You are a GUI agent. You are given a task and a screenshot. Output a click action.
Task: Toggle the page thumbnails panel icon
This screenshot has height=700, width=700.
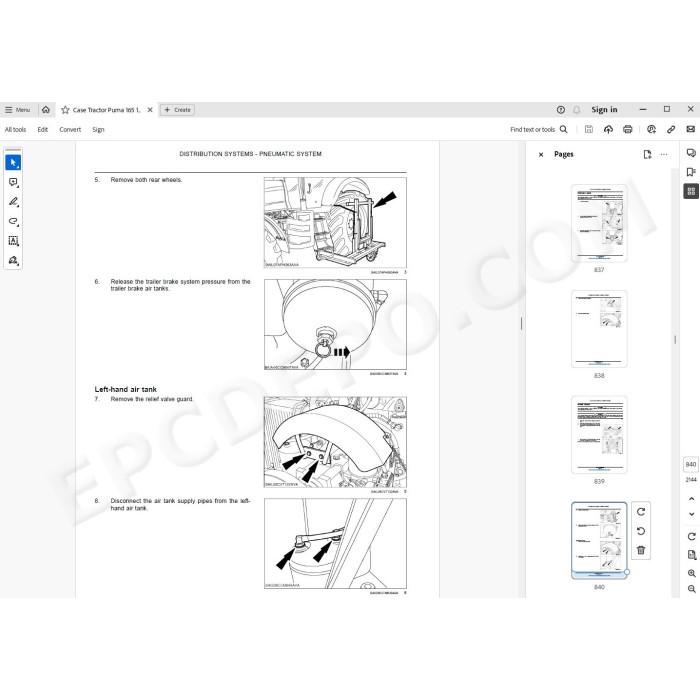coord(691,192)
